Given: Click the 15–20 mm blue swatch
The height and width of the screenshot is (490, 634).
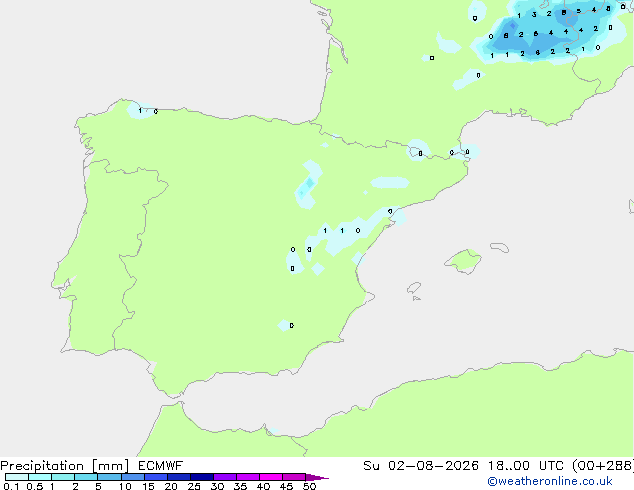Looking at the screenshot, I should pos(155,477).
